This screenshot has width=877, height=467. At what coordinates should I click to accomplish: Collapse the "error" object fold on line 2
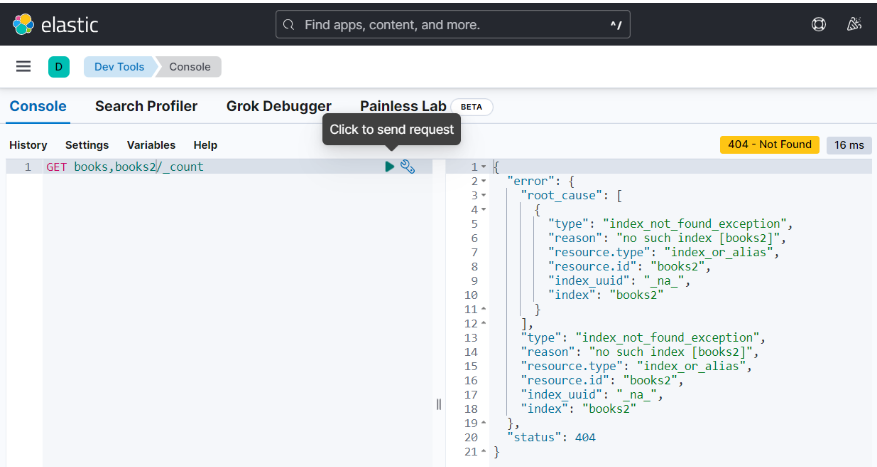point(484,181)
